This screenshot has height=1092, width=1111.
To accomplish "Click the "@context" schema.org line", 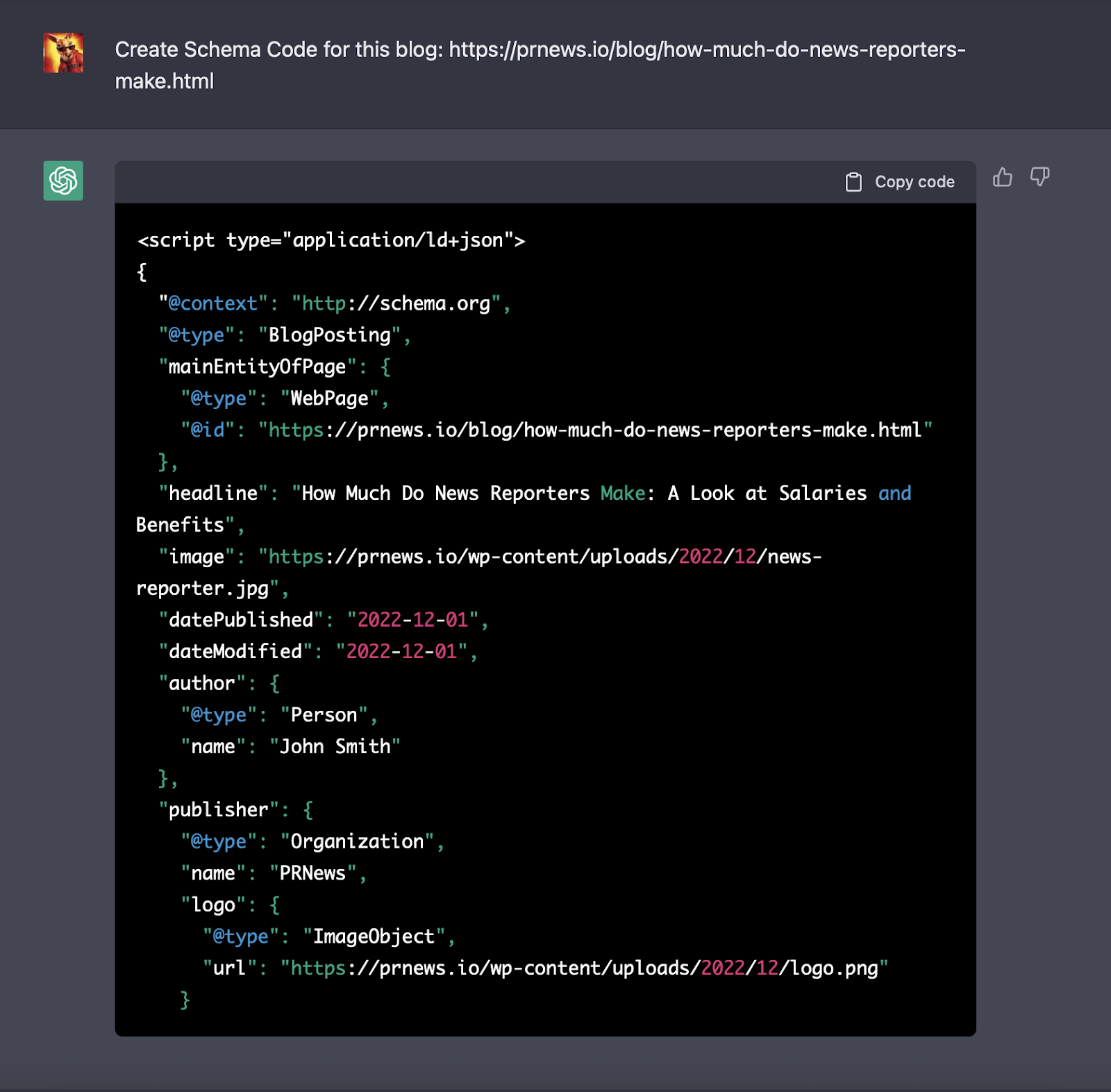I will [x=335, y=303].
